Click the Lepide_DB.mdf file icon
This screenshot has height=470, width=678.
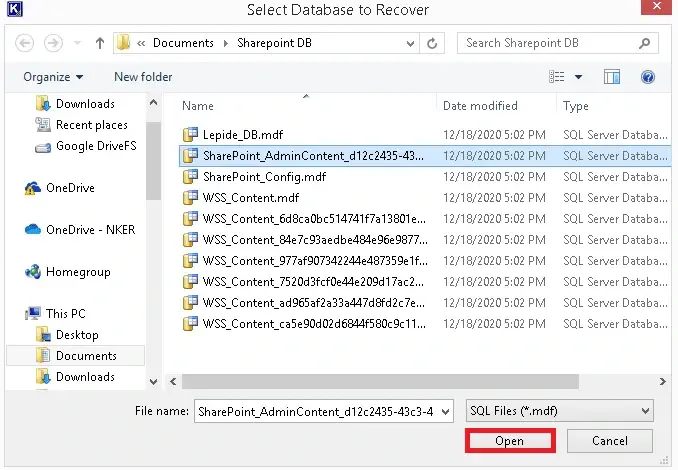pos(190,134)
